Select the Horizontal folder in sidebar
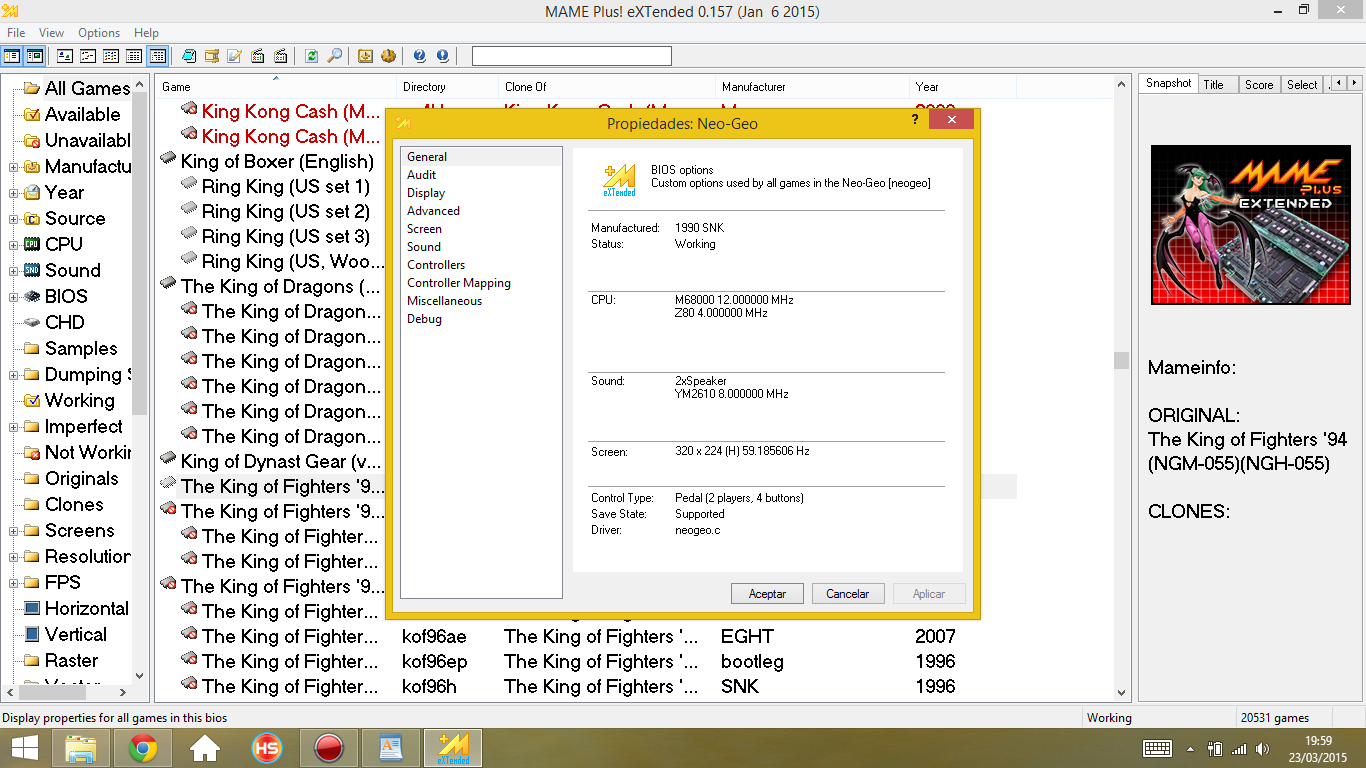This screenshot has height=768, width=1366. click(x=86, y=608)
